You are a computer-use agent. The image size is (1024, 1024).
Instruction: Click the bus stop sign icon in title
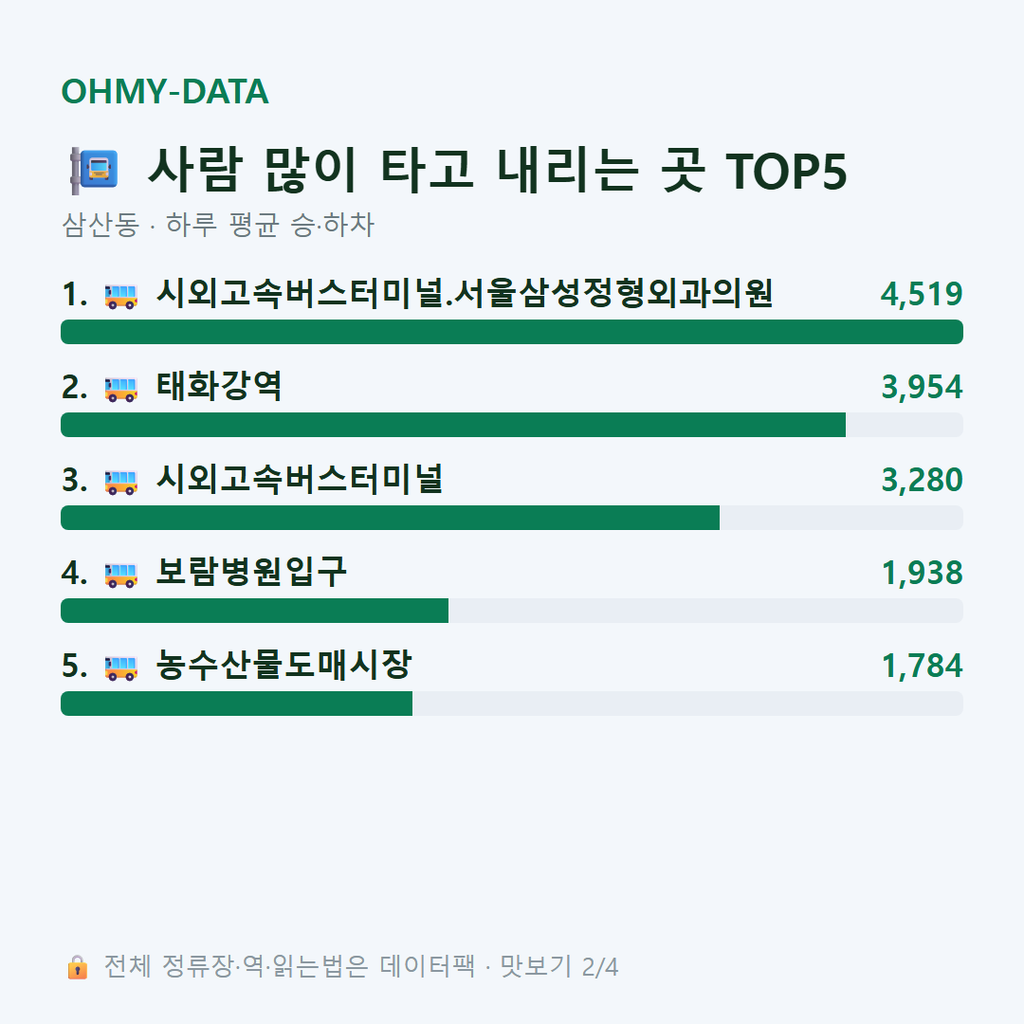click(x=94, y=171)
